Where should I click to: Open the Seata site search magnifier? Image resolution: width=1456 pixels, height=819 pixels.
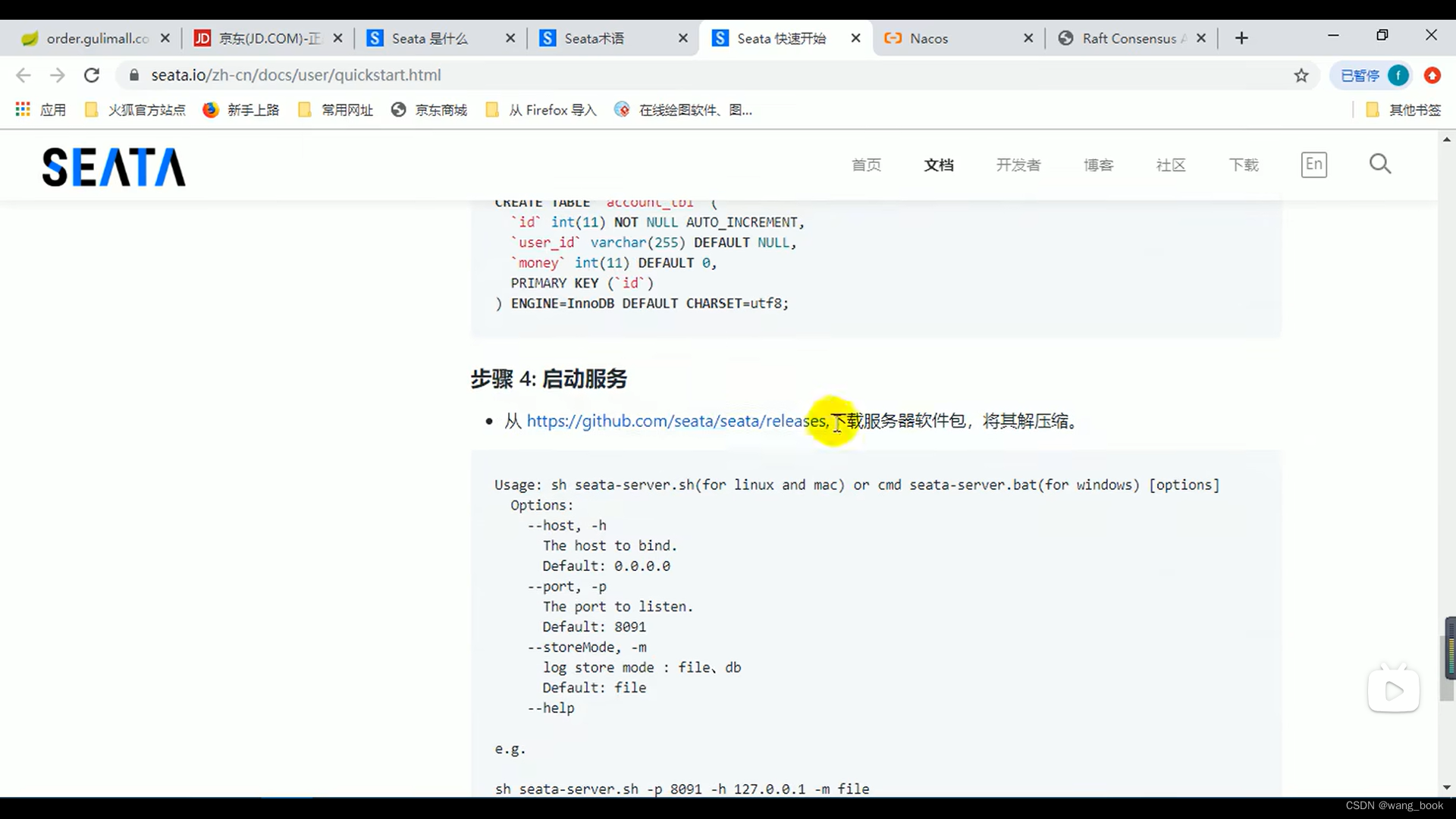[1380, 164]
